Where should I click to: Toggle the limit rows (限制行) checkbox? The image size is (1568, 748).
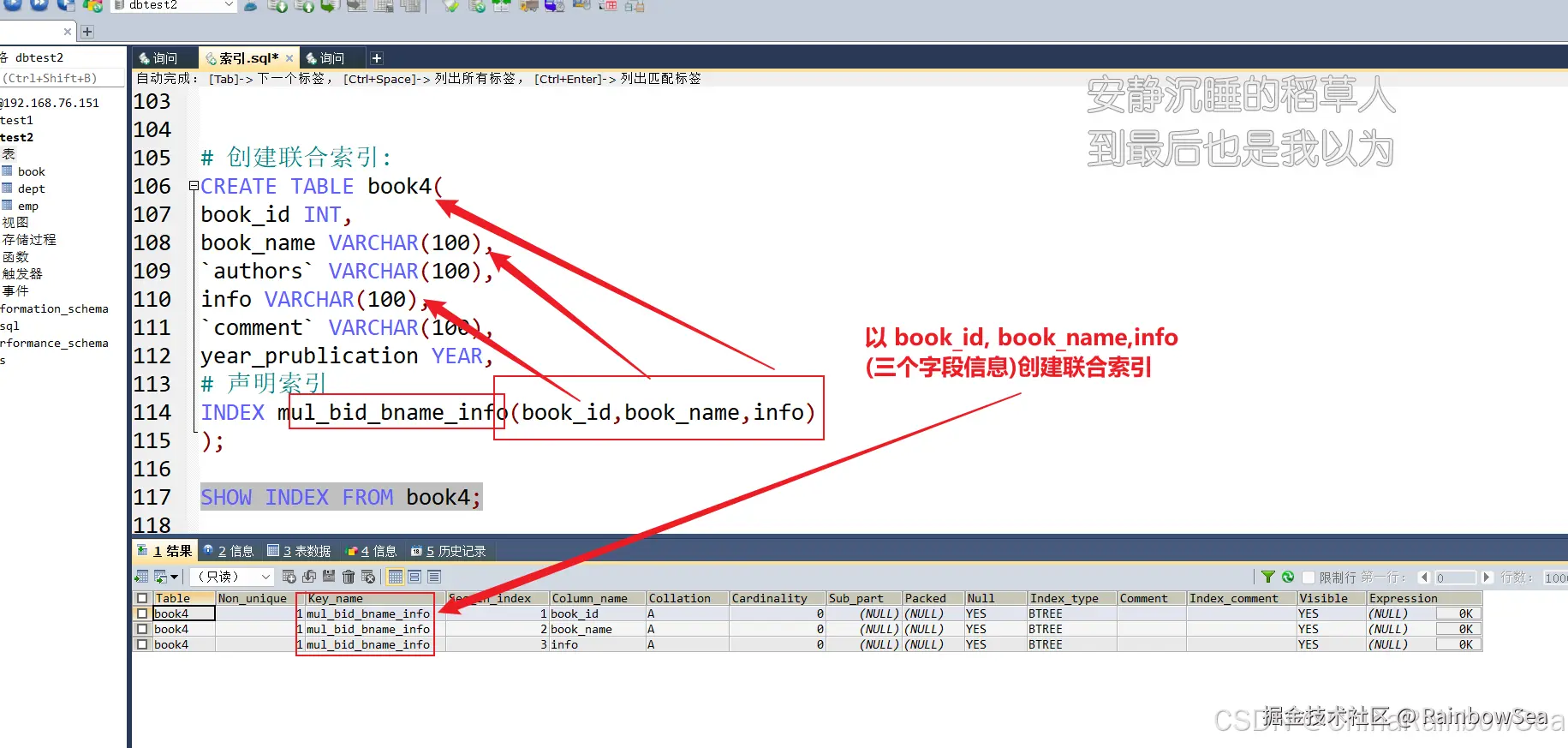[1309, 577]
